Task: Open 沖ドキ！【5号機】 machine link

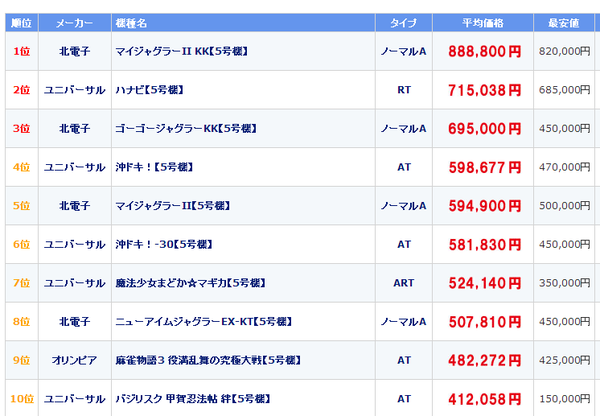Action: click(154, 167)
